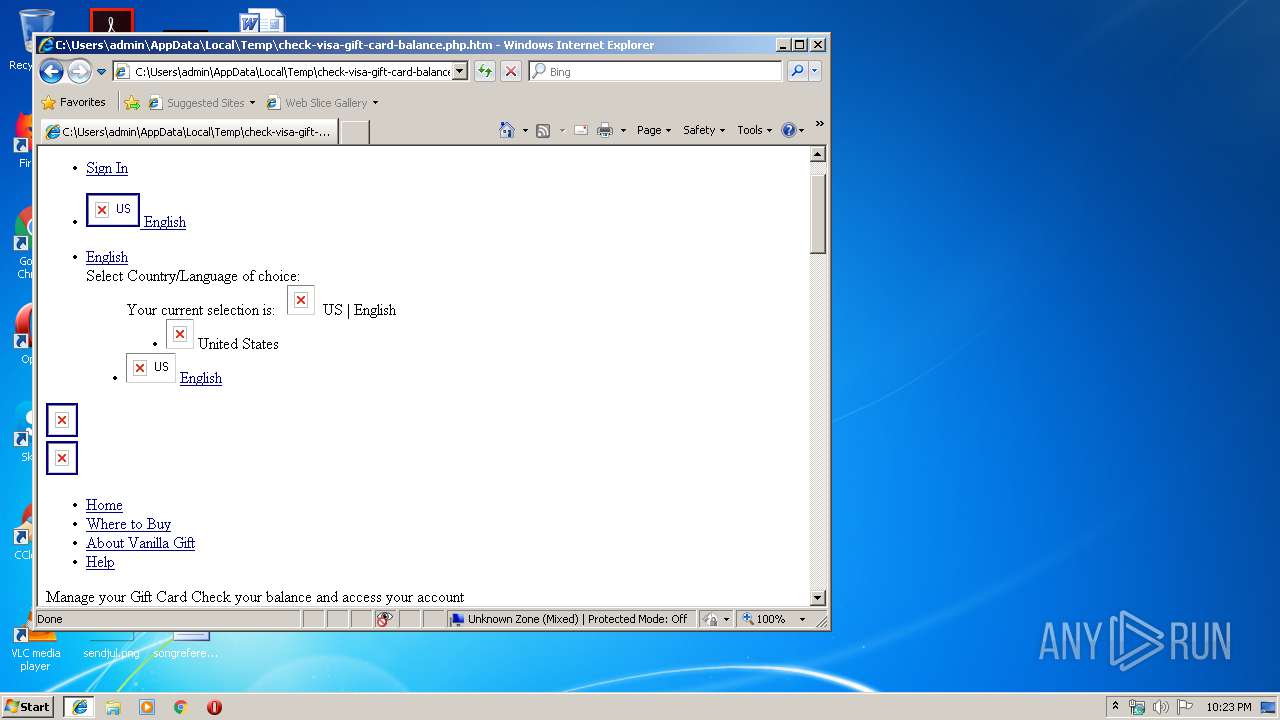Open a new blank tab
1280x720 pixels.
355,132
